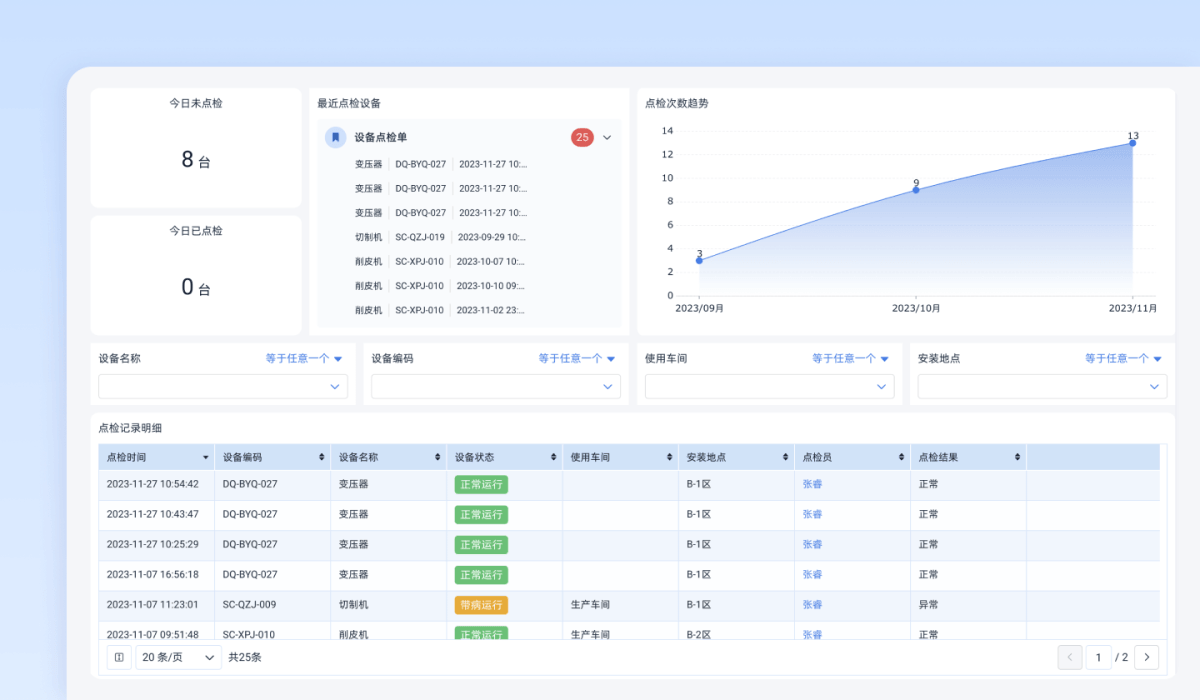The height and width of the screenshot is (700, 1200).
Task: Click the 点检记录明细 table title
Action: [x=130, y=428]
